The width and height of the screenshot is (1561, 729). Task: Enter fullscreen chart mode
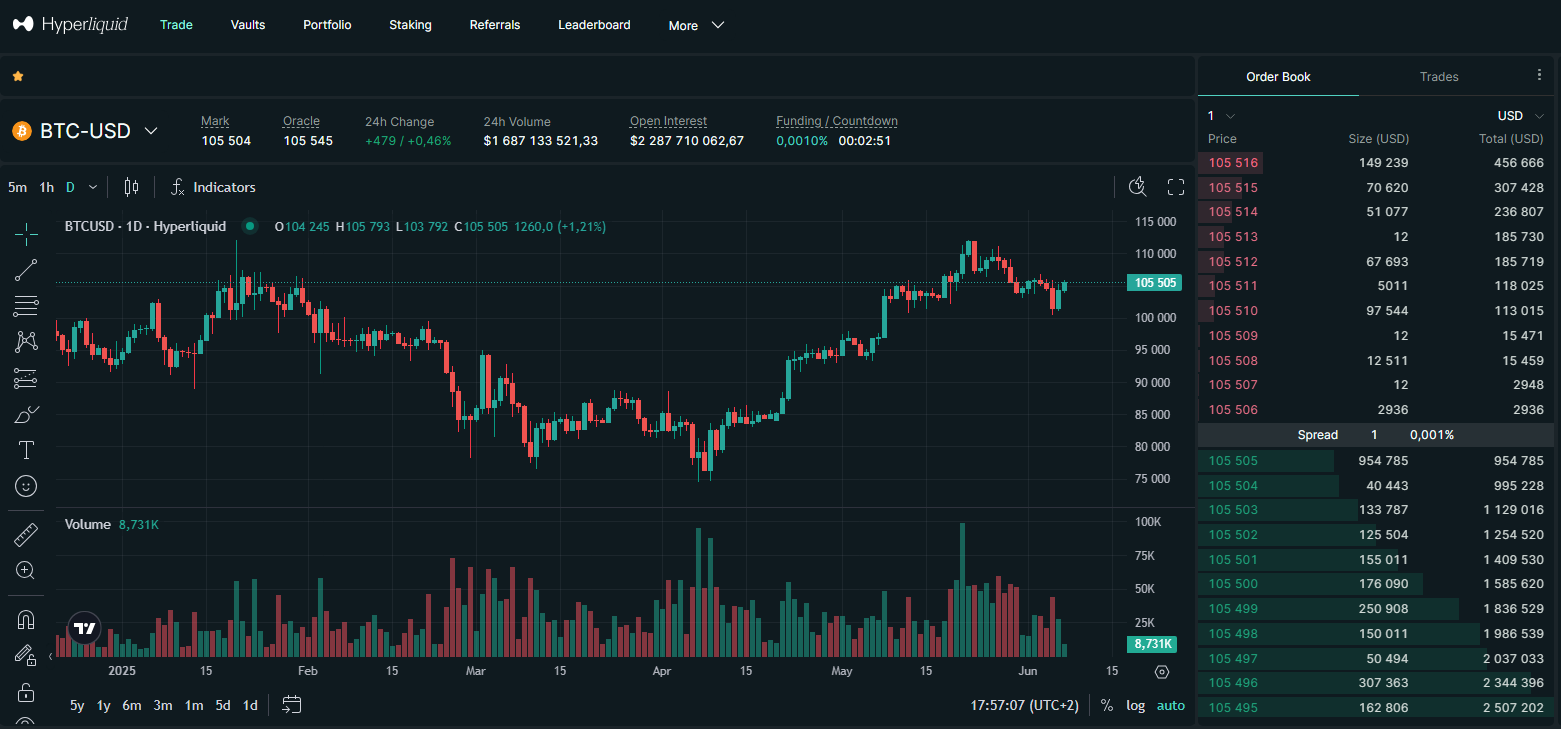tap(1176, 187)
